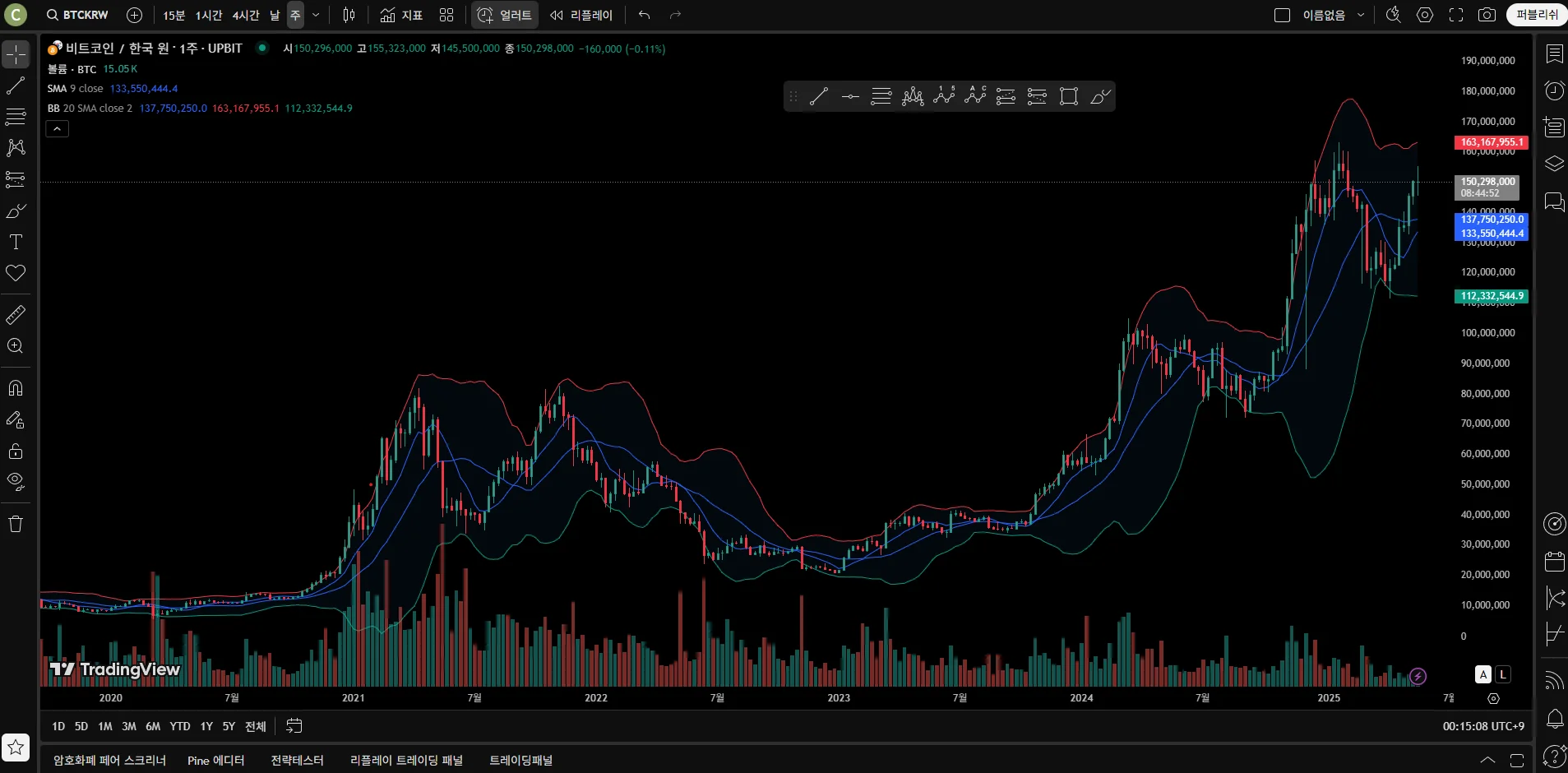Open the favorites star toolbar button

click(16, 748)
